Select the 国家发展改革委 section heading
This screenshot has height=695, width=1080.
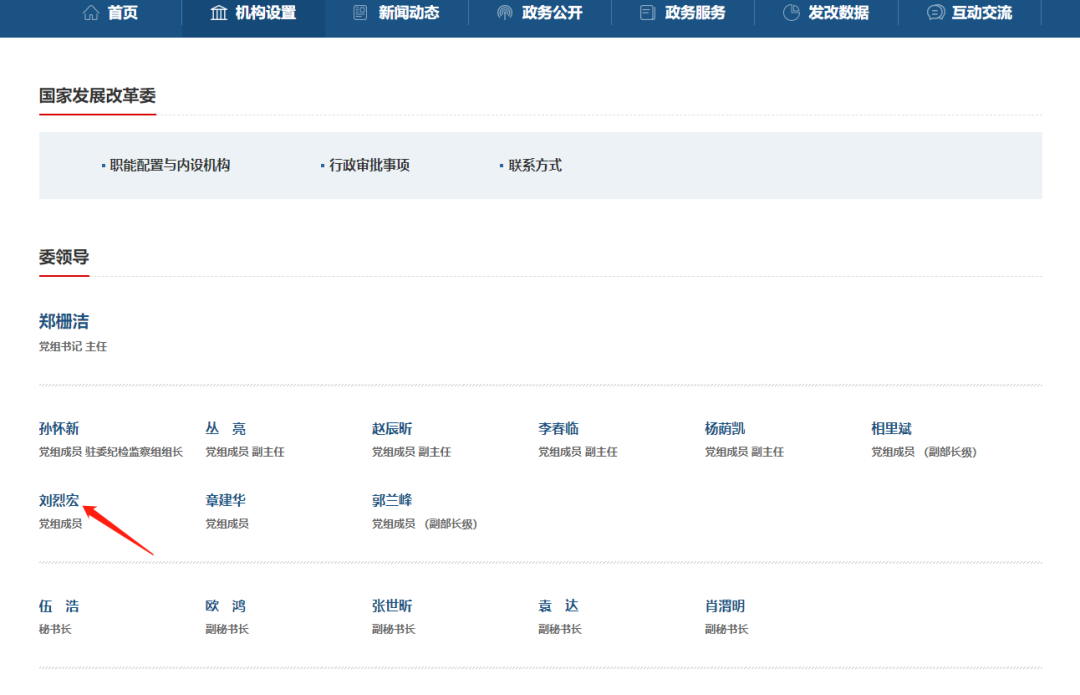click(97, 96)
